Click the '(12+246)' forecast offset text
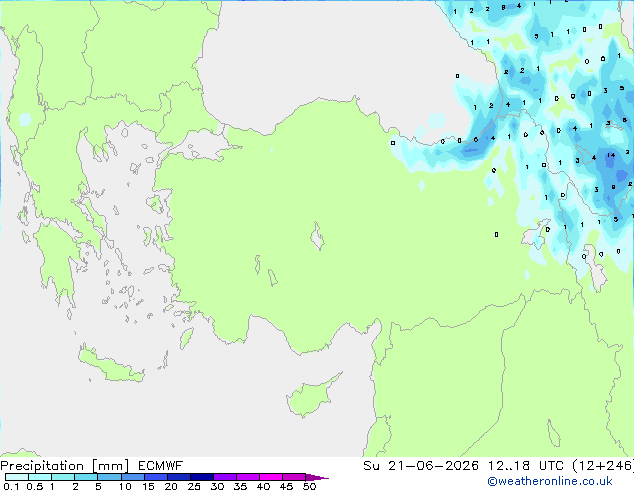The height and width of the screenshot is (490, 634). tap(603, 466)
